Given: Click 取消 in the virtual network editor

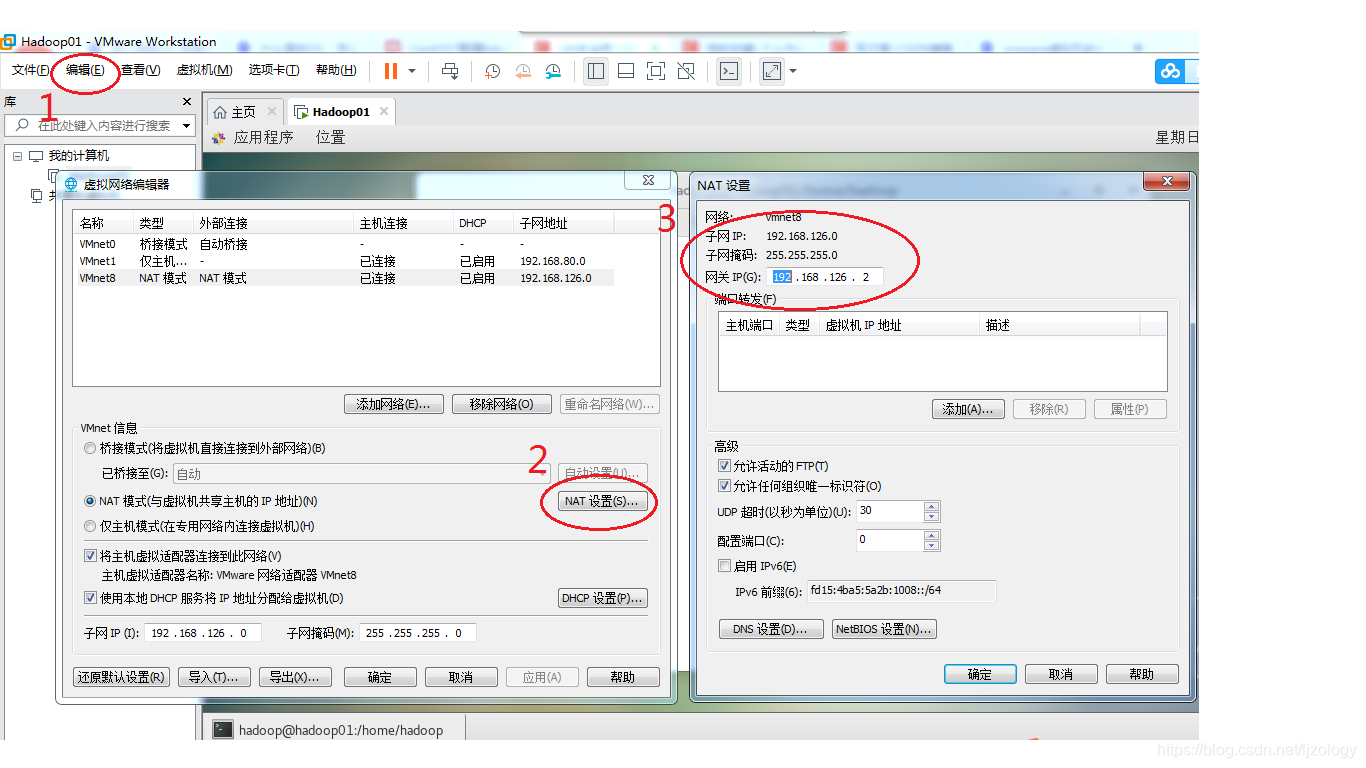Looking at the screenshot, I should click(461, 677).
